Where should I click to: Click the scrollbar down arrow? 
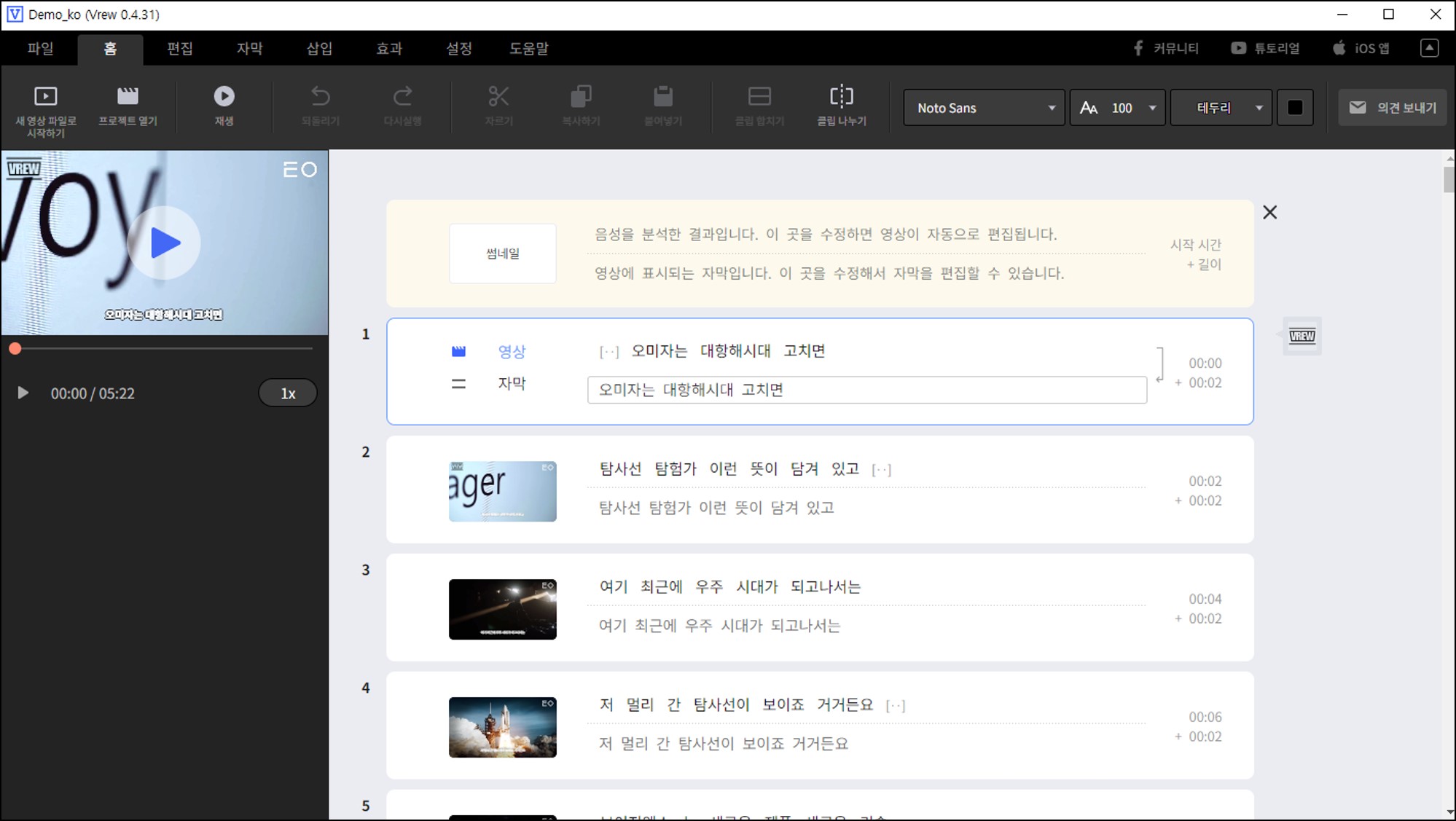pyautogui.click(x=1449, y=812)
